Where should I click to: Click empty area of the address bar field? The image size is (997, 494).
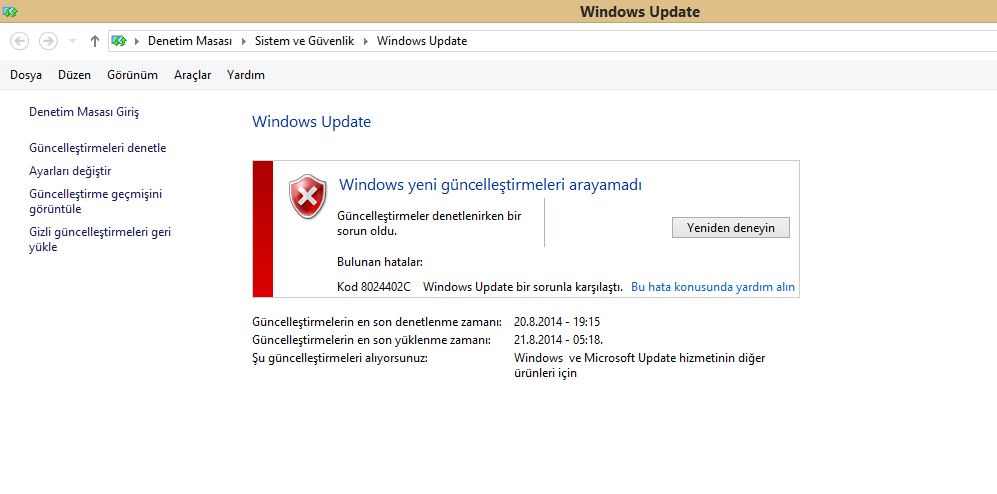[731, 41]
